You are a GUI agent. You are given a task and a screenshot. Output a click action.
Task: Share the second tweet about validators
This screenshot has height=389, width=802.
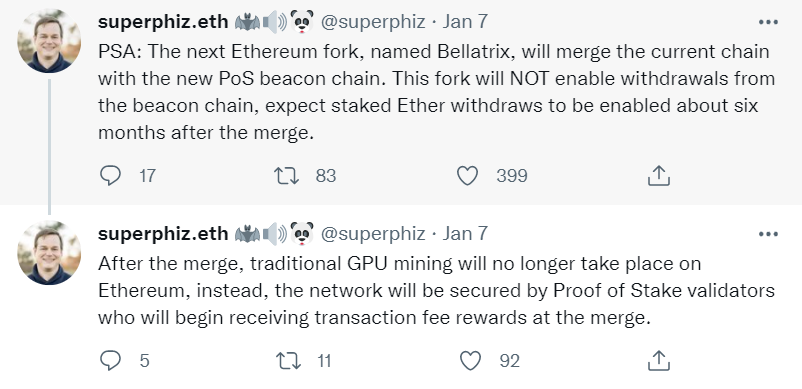pos(659,361)
